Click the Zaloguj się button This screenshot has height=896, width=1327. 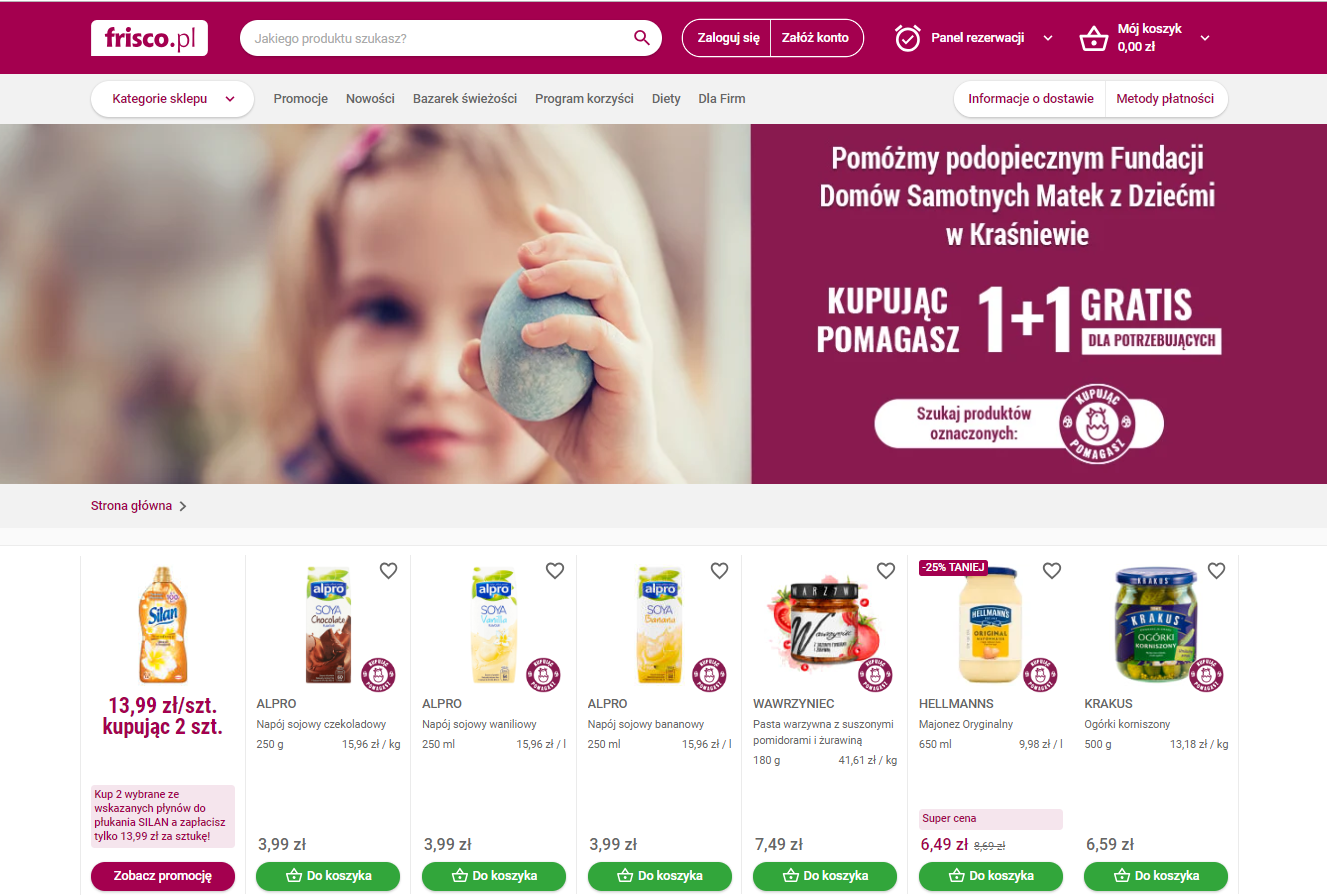(728, 38)
